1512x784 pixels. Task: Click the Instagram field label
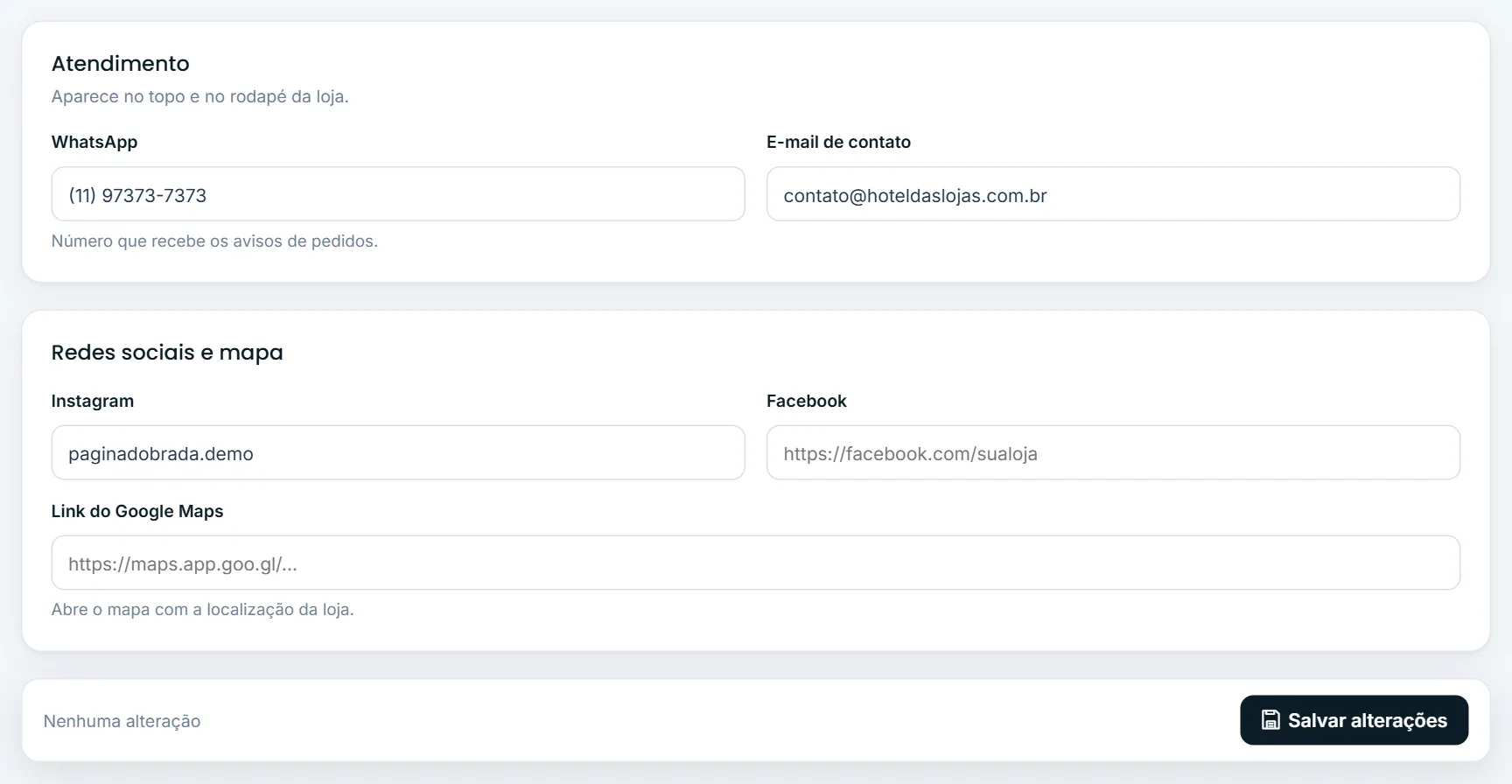[93, 401]
